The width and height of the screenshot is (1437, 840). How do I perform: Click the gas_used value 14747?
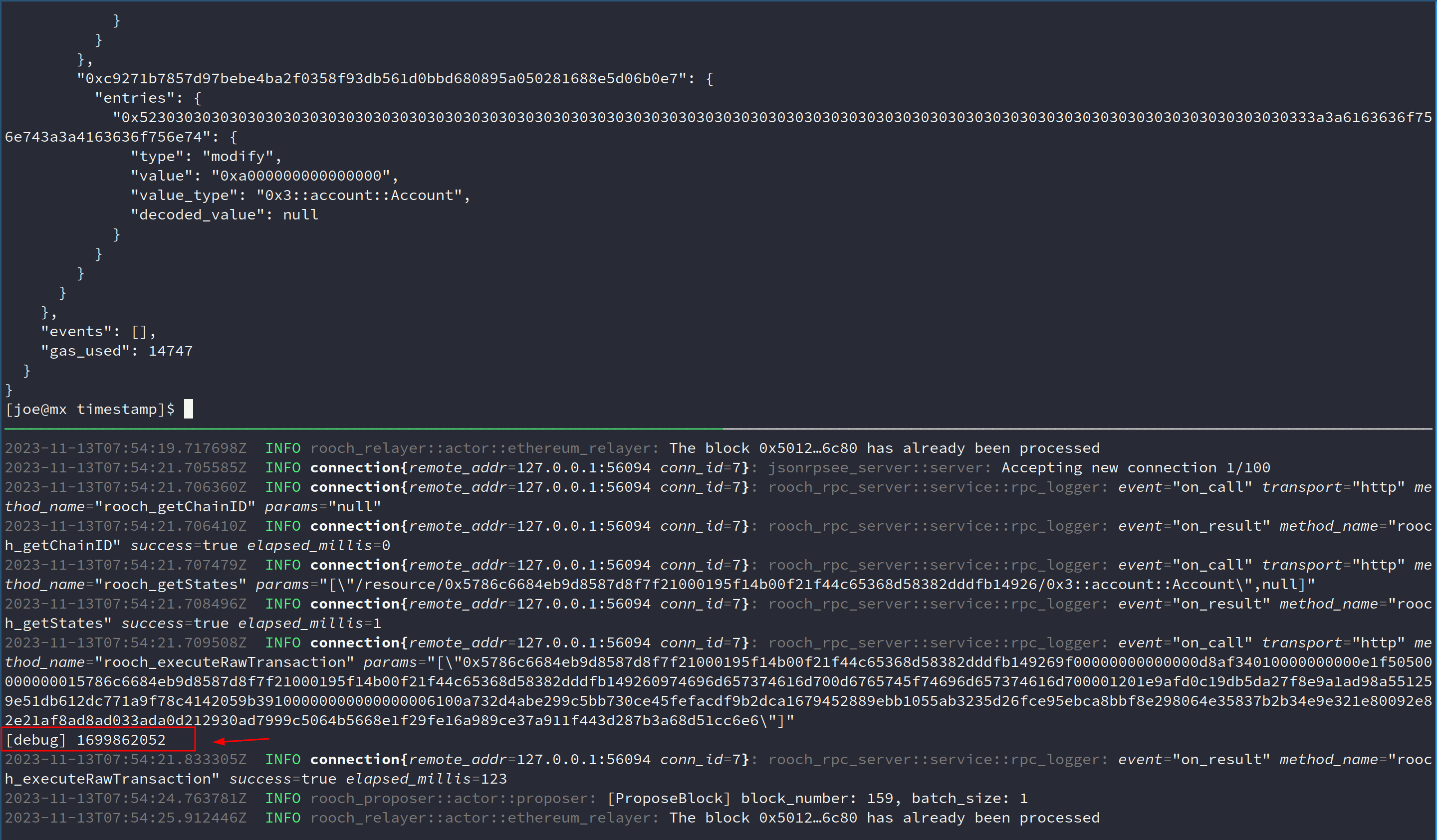pos(171,351)
